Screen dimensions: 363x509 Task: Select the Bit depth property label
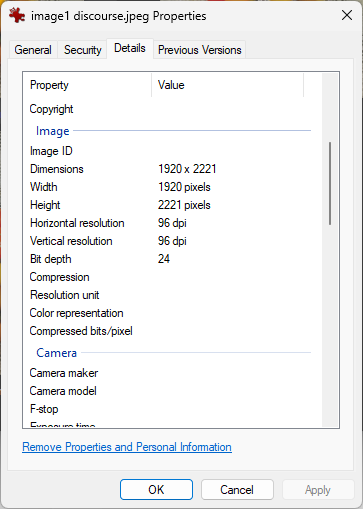click(x=51, y=259)
